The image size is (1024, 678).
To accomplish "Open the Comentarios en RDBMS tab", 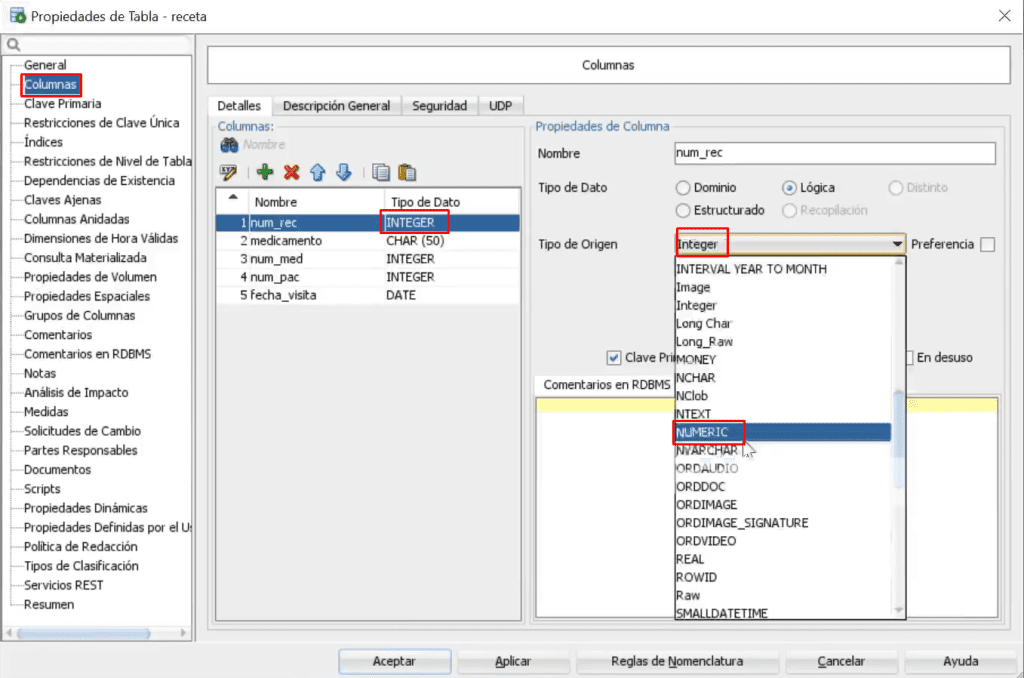I will coord(607,385).
